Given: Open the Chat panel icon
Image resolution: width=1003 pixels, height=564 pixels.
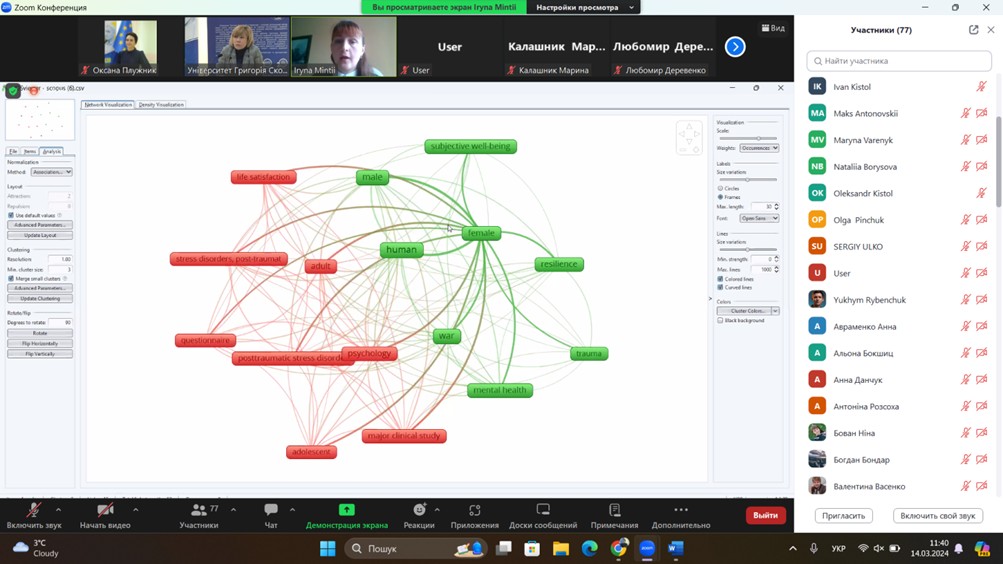Looking at the screenshot, I should coord(271,510).
